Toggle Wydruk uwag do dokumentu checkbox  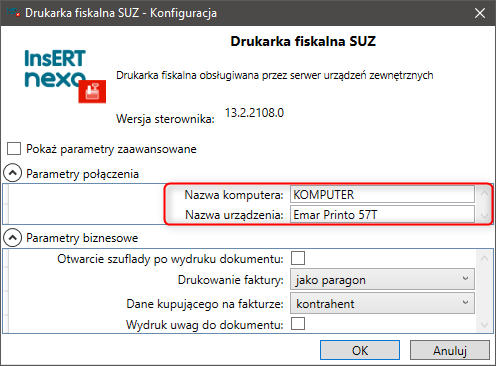click(298, 324)
